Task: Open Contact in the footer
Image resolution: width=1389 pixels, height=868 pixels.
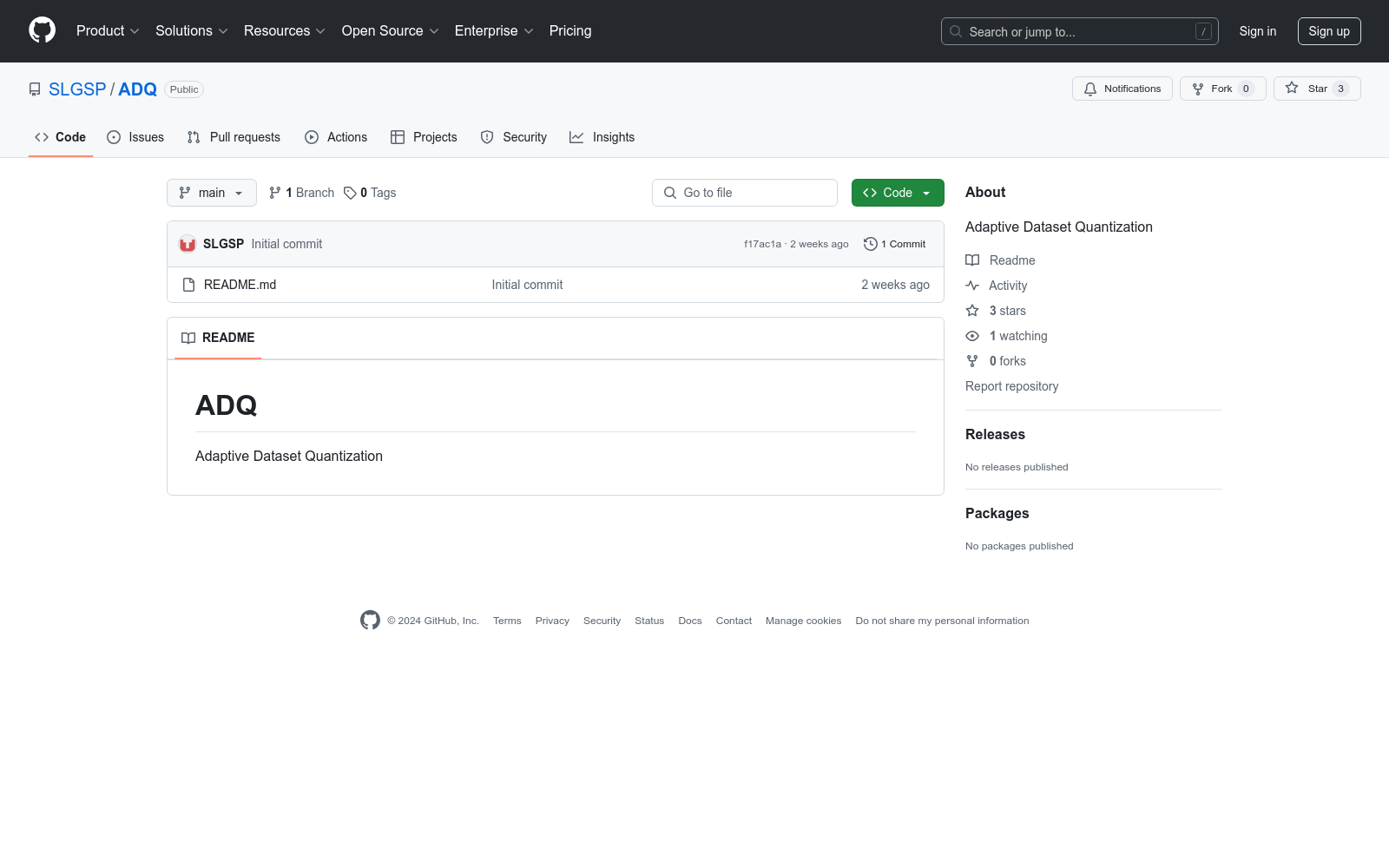Action: coord(734,621)
